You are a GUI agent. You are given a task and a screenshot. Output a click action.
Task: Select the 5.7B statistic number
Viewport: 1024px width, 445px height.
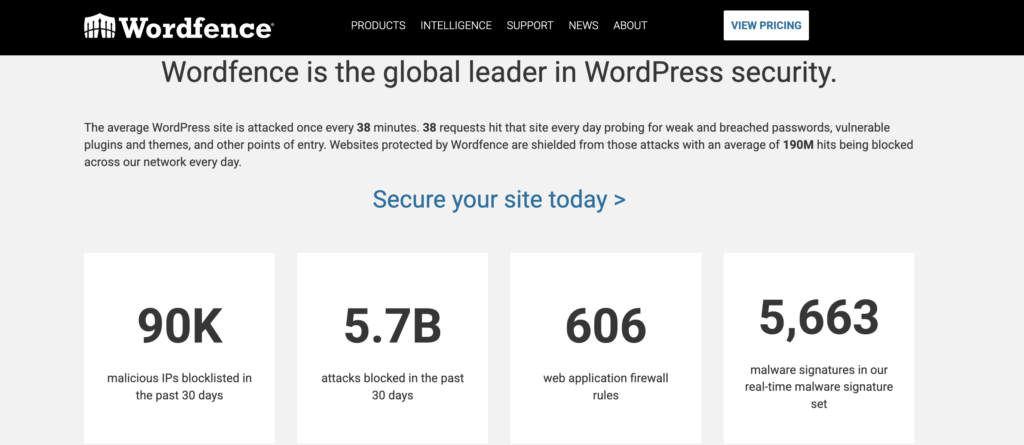pyautogui.click(x=392, y=326)
